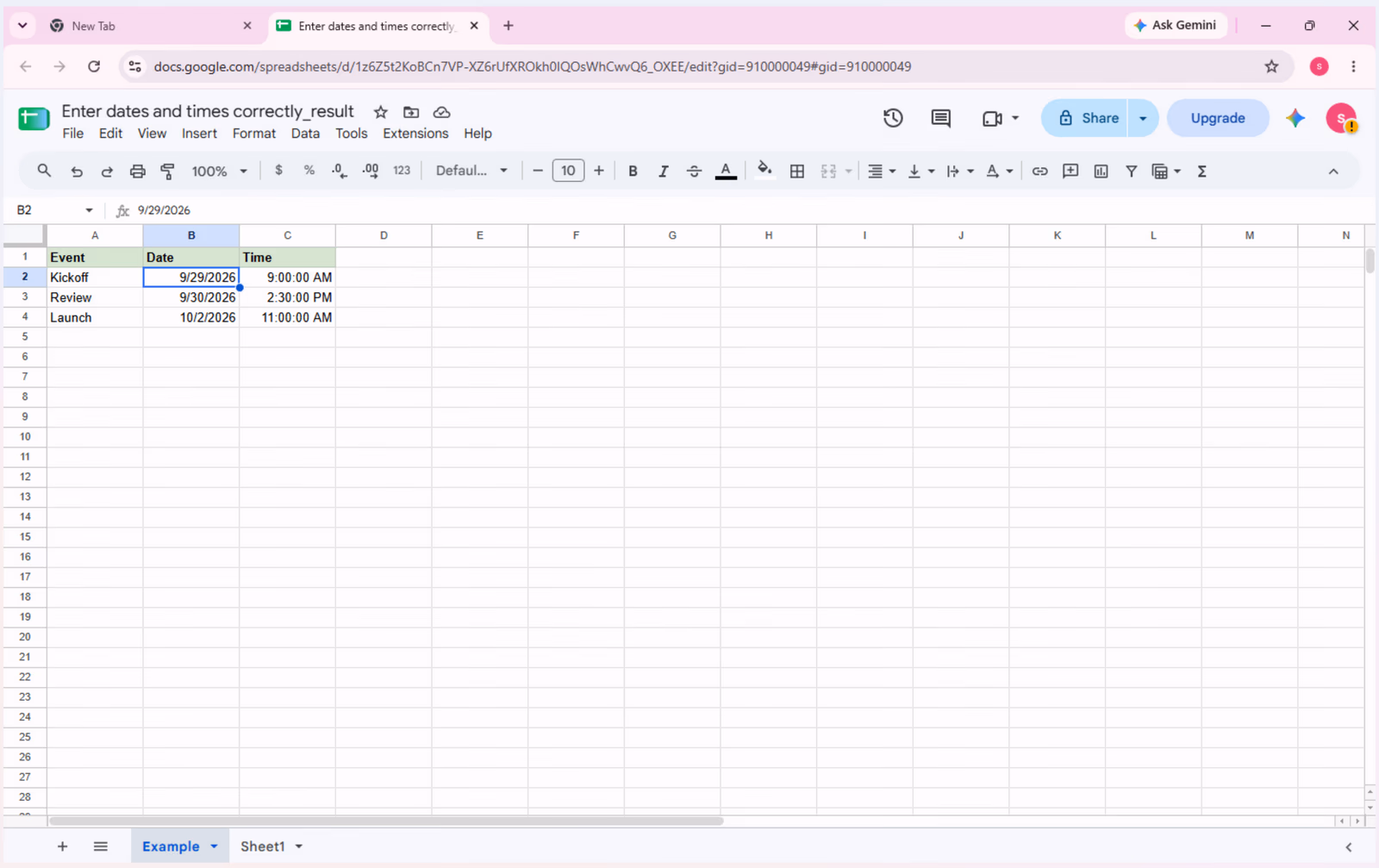This screenshot has height=868, width=1379.
Task: Toggle filter on the sheet
Action: tap(1132, 172)
